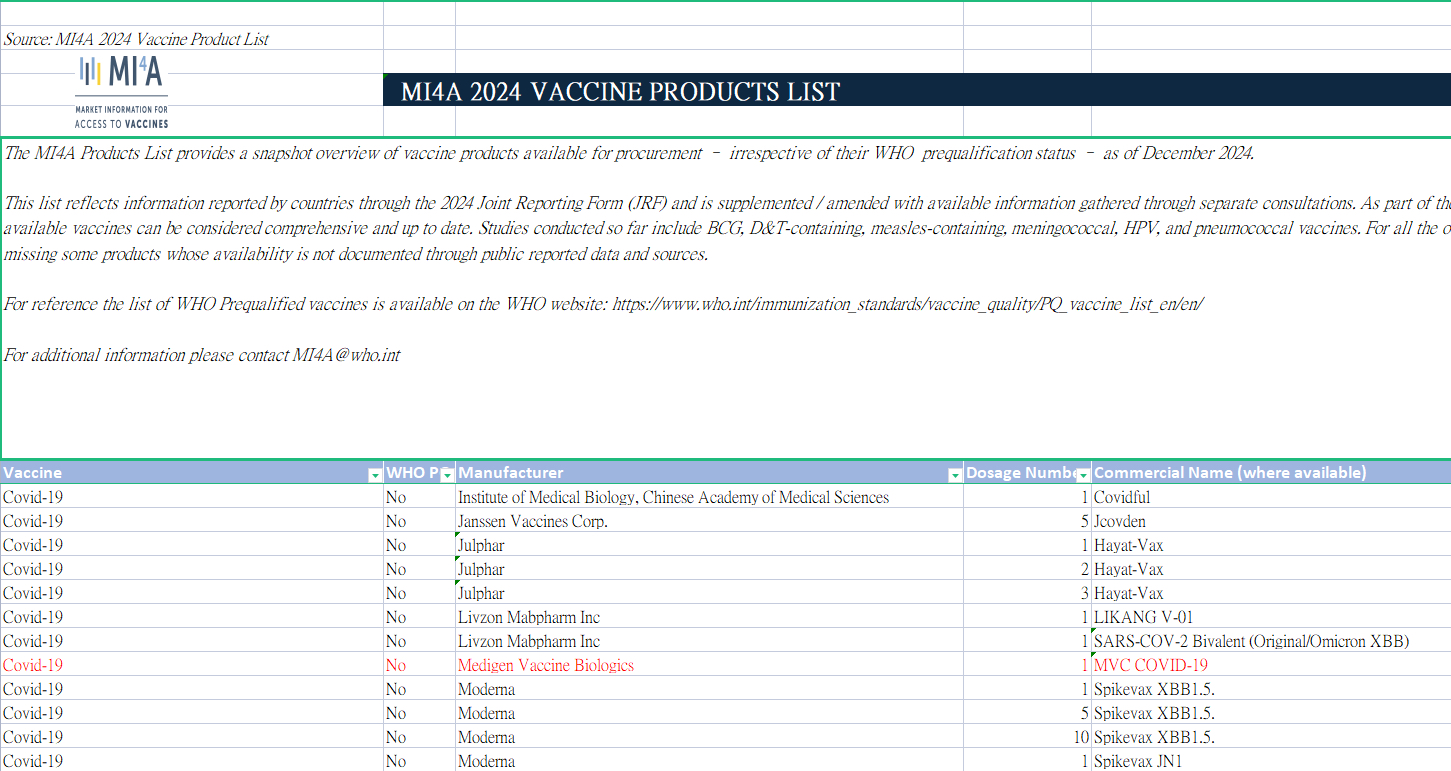Select Livzon Mabpharm Inc in the LIKANG V-01 row
The height and width of the screenshot is (771, 1451).
[709, 617]
